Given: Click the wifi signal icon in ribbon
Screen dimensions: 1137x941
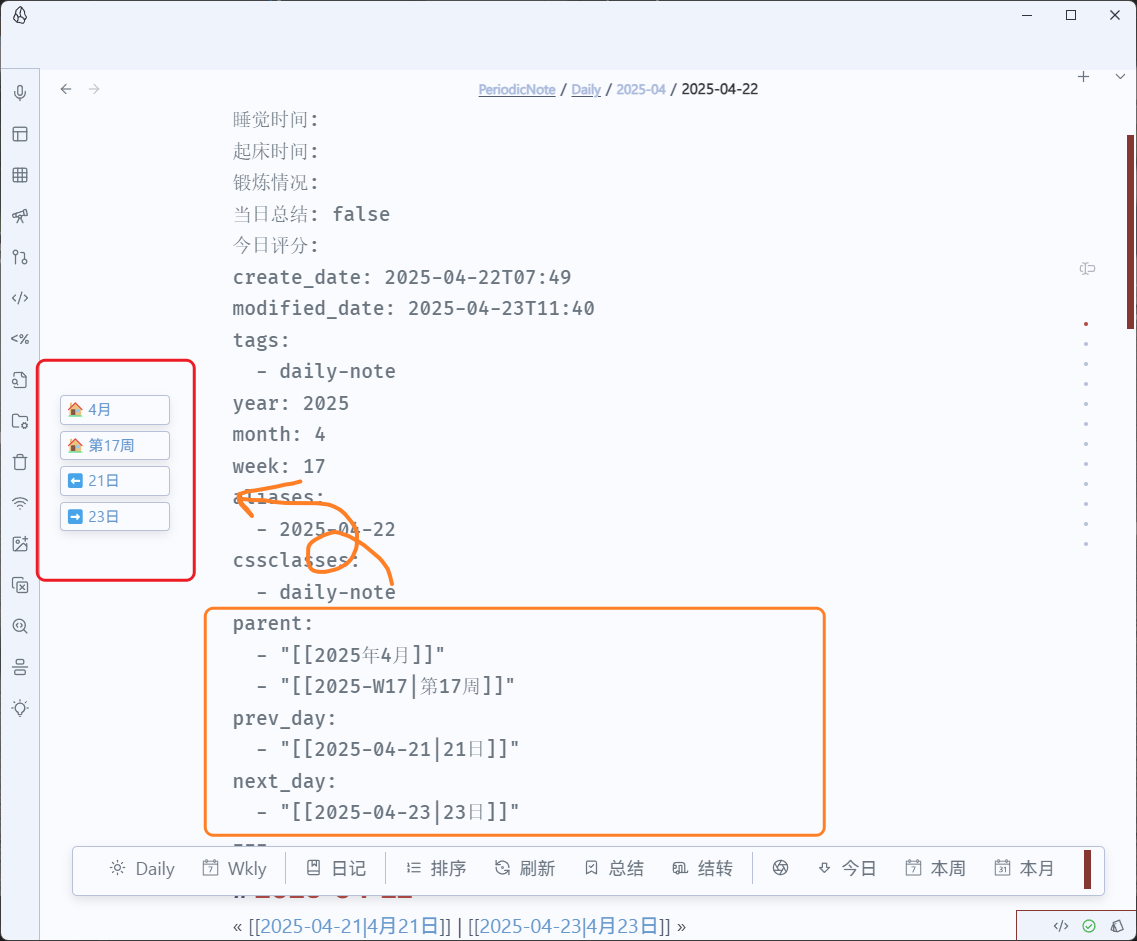Looking at the screenshot, I should tap(20, 503).
